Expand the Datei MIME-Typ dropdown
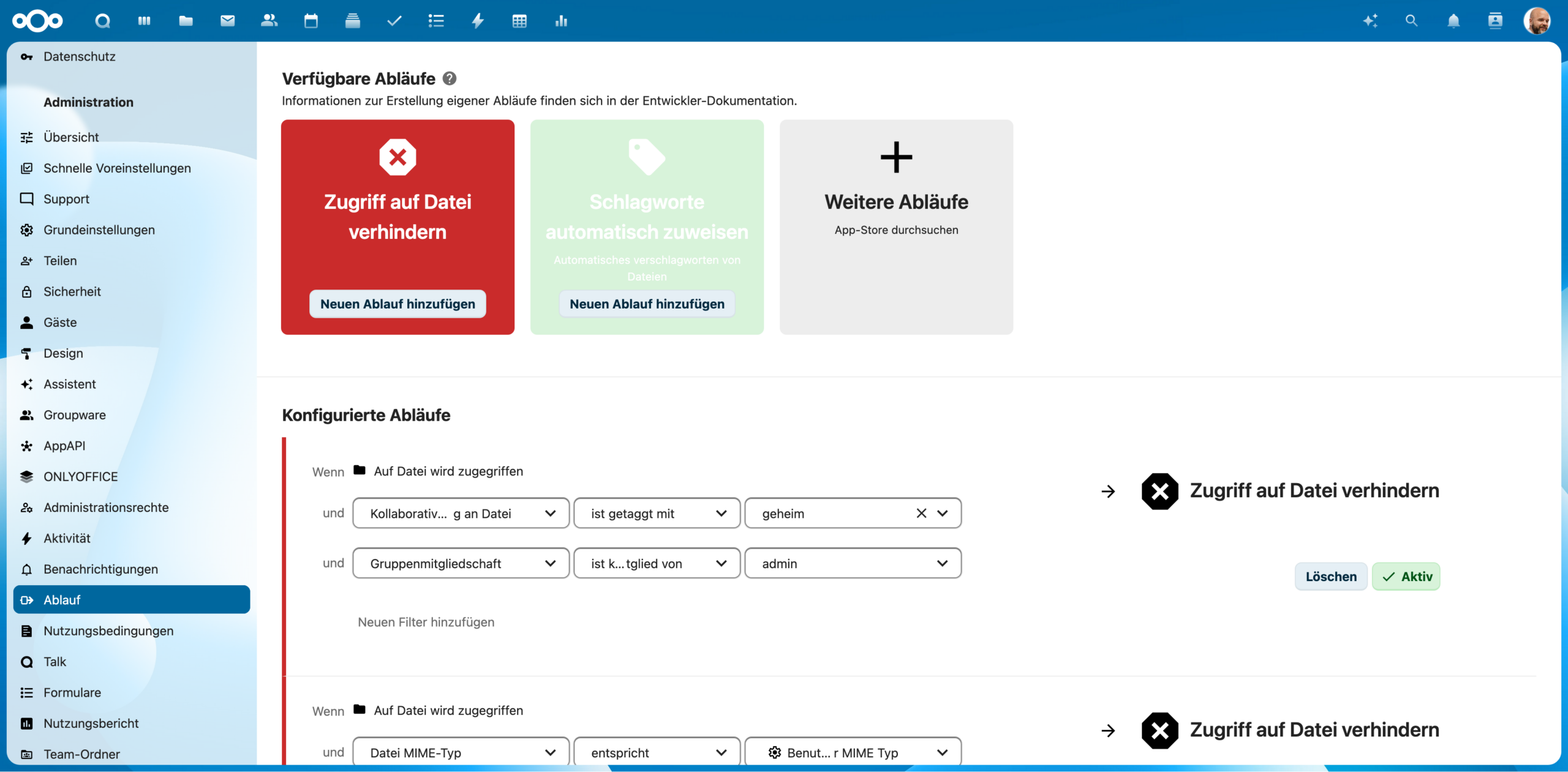Viewport: 1568px width, 772px height. point(460,752)
